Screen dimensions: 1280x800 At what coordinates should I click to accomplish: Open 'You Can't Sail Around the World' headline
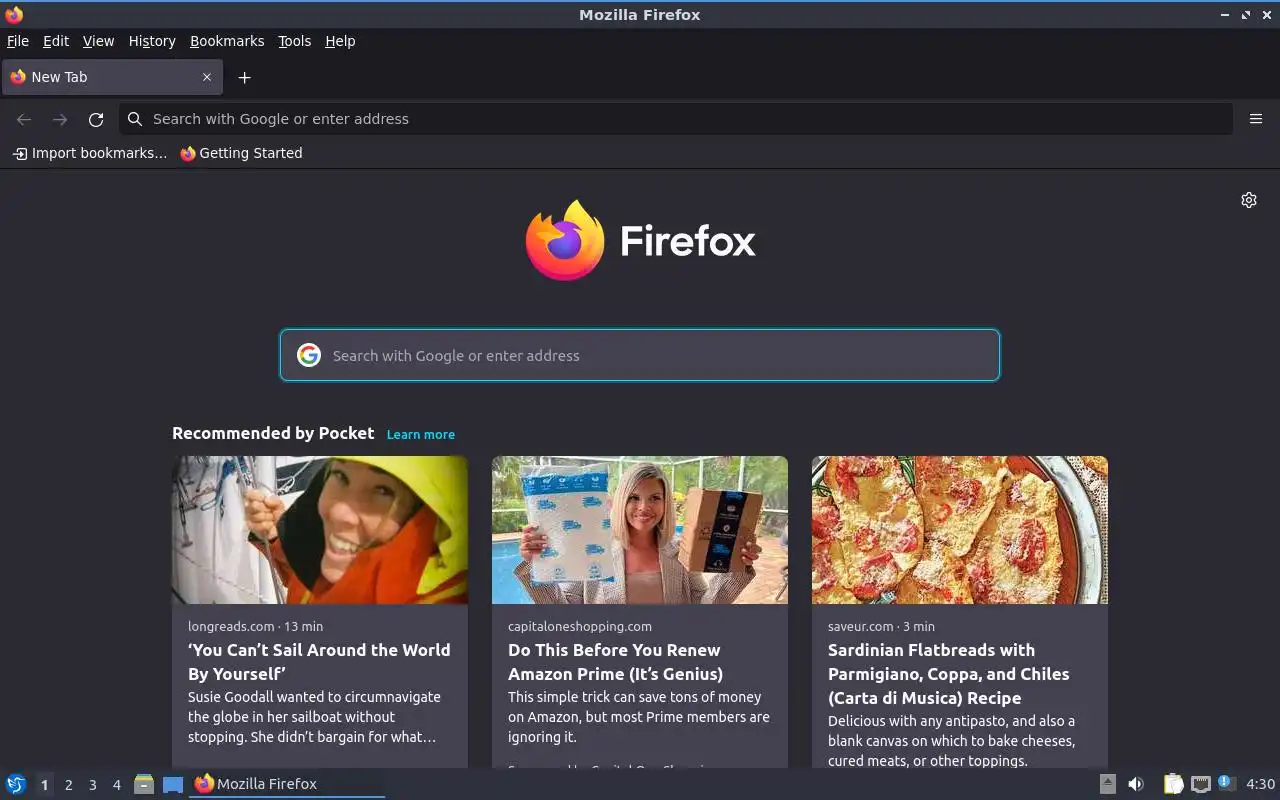[x=319, y=662]
